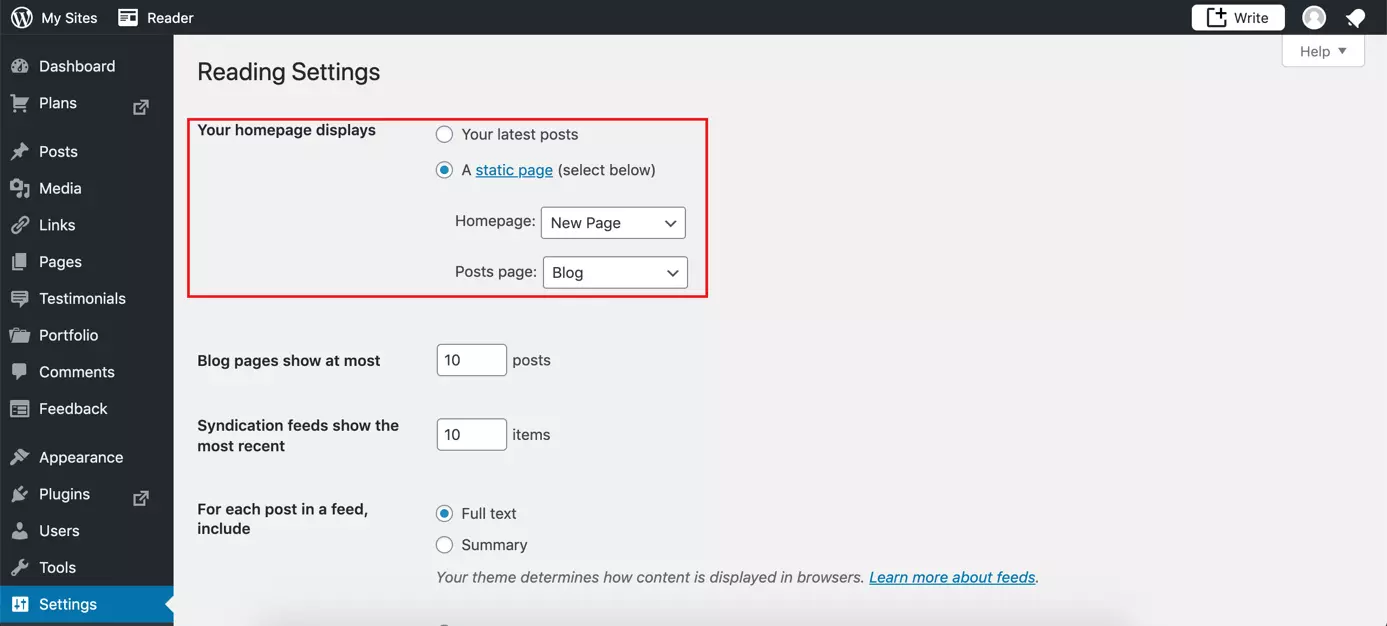Open Dashboard via its gauge icon
The image size is (1387, 626).
[20, 66]
